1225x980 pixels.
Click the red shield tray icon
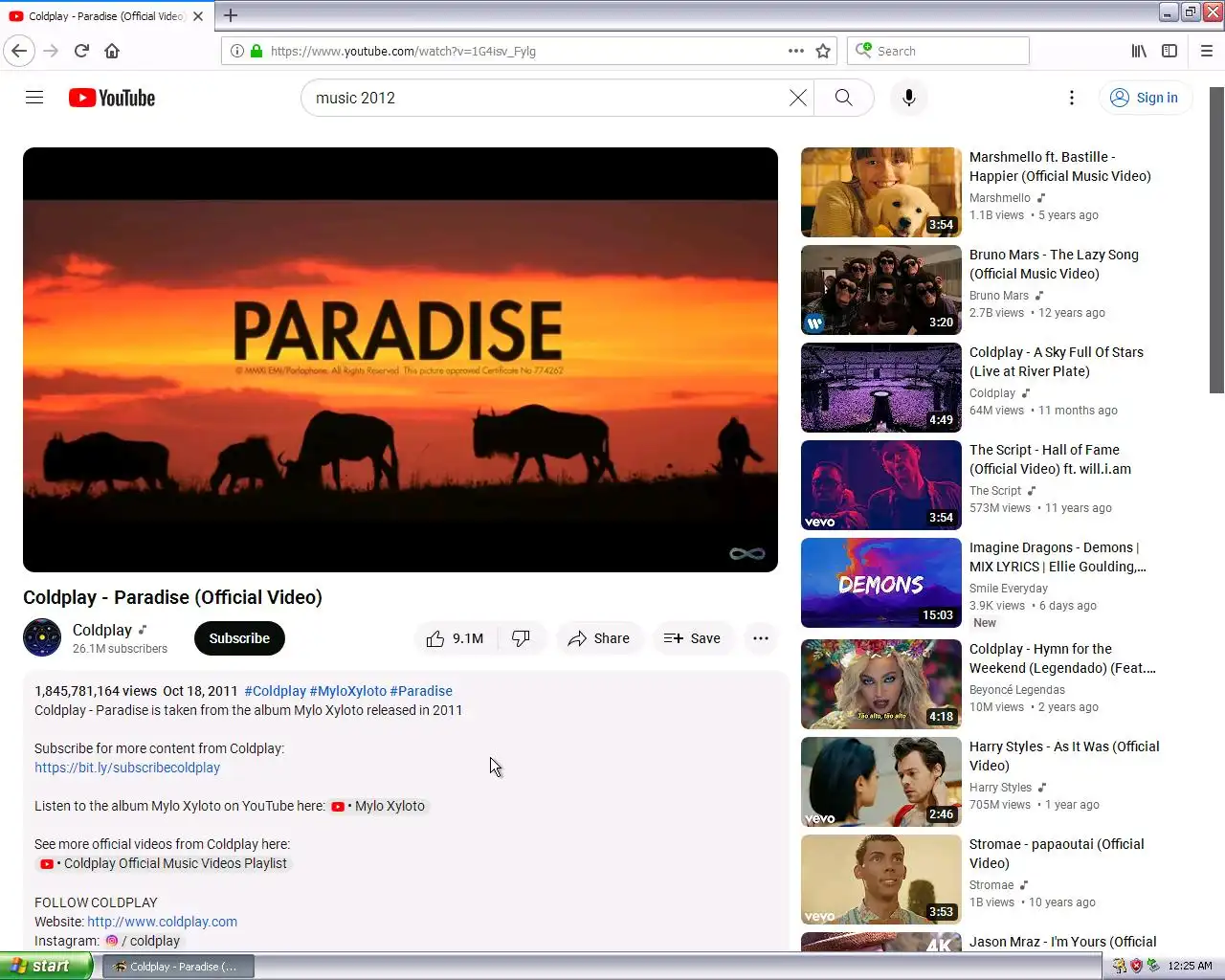[x=1136, y=967]
